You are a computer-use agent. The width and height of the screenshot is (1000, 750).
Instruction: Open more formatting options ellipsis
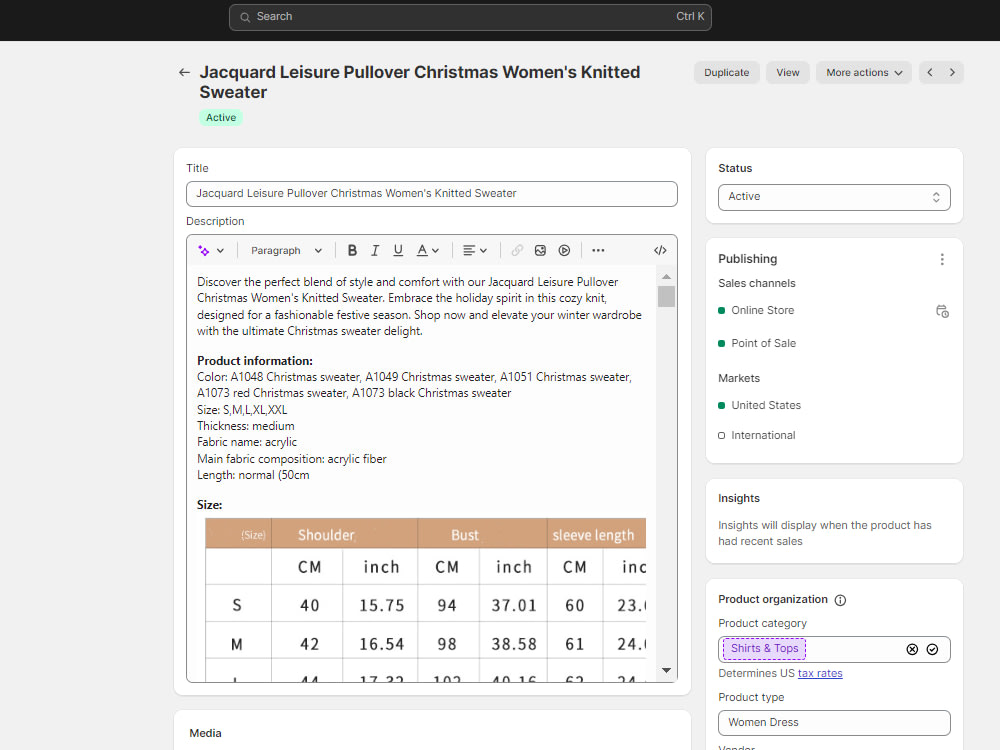pos(598,251)
